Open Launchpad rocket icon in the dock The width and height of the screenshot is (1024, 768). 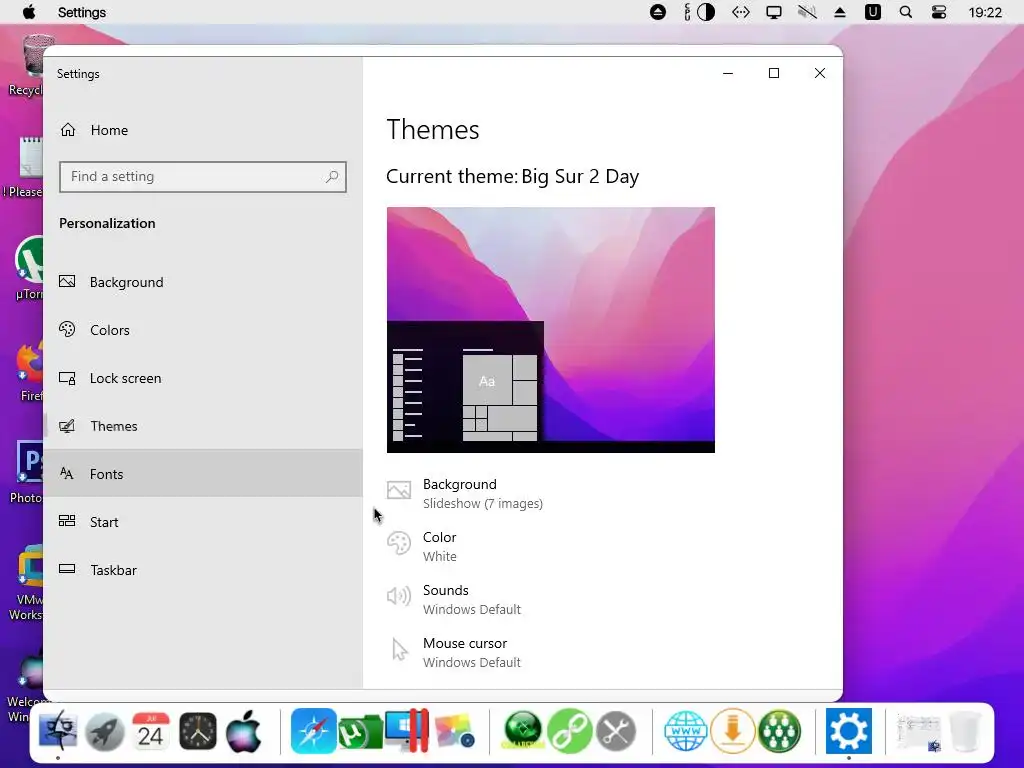coord(104,731)
